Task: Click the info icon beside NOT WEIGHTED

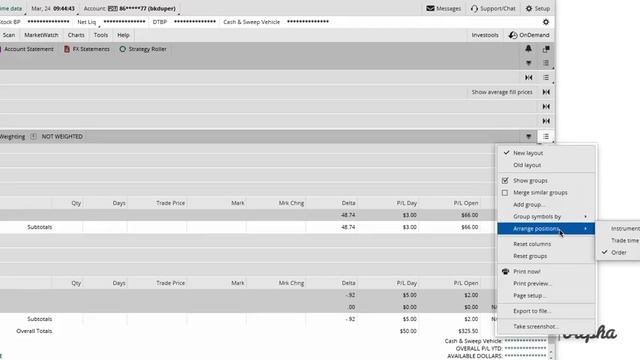Action: (33, 136)
